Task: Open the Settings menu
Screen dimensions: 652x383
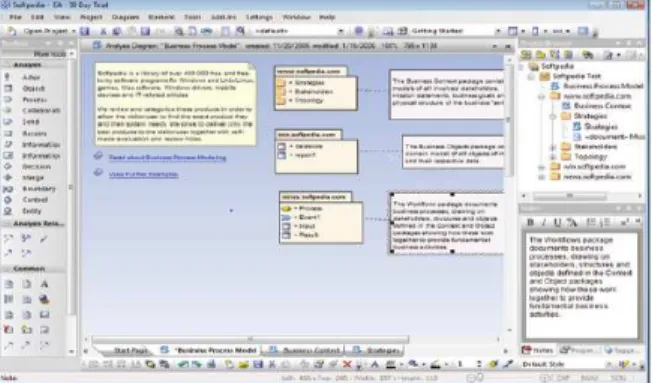Action: coord(259,17)
